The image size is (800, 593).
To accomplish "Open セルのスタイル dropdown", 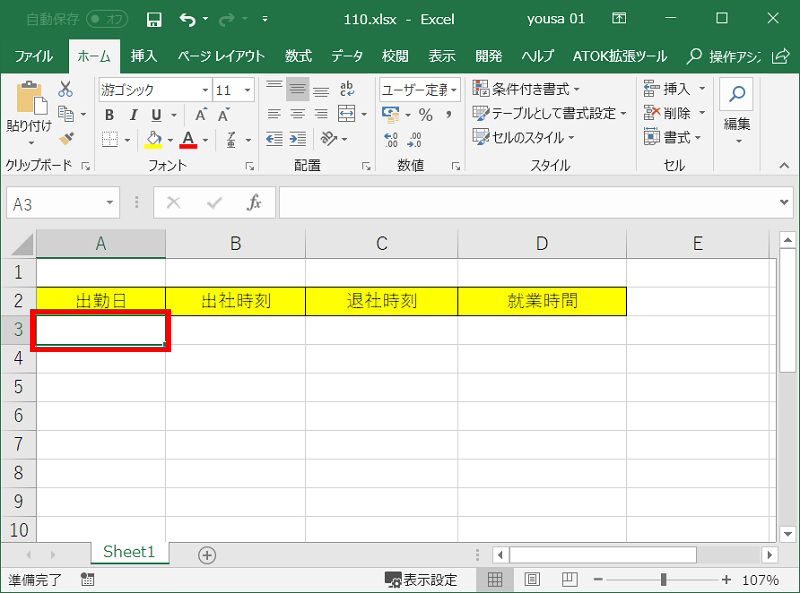I will (x=523, y=137).
